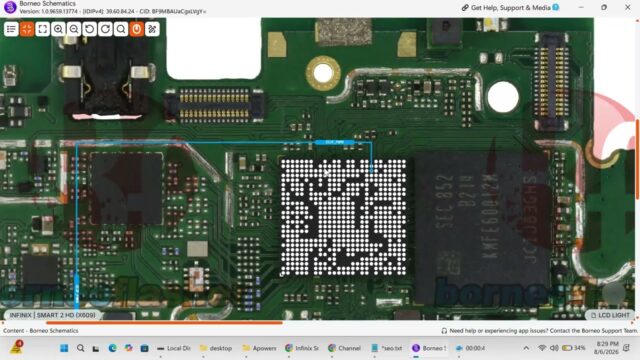This screenshot has width=640, height=360.
Task: Rotate the board image counter-clockwise
Action: tap(89, 29)
